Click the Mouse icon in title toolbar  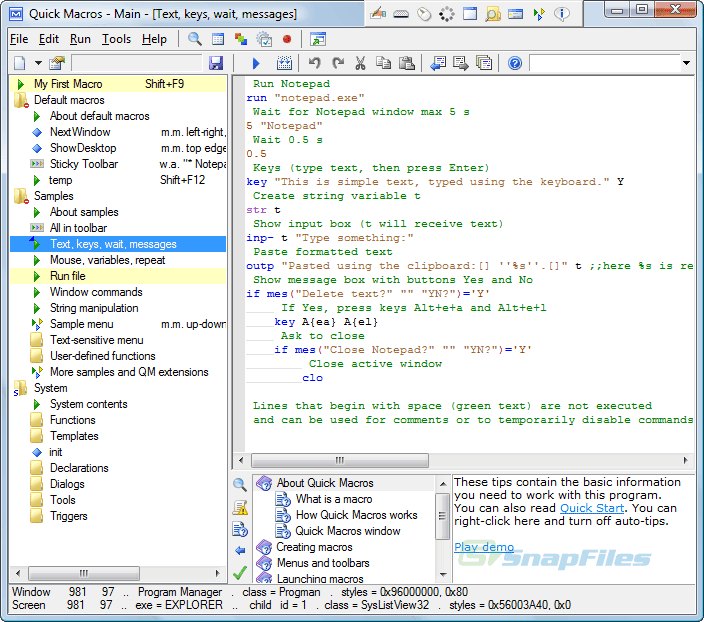point(423,14)
